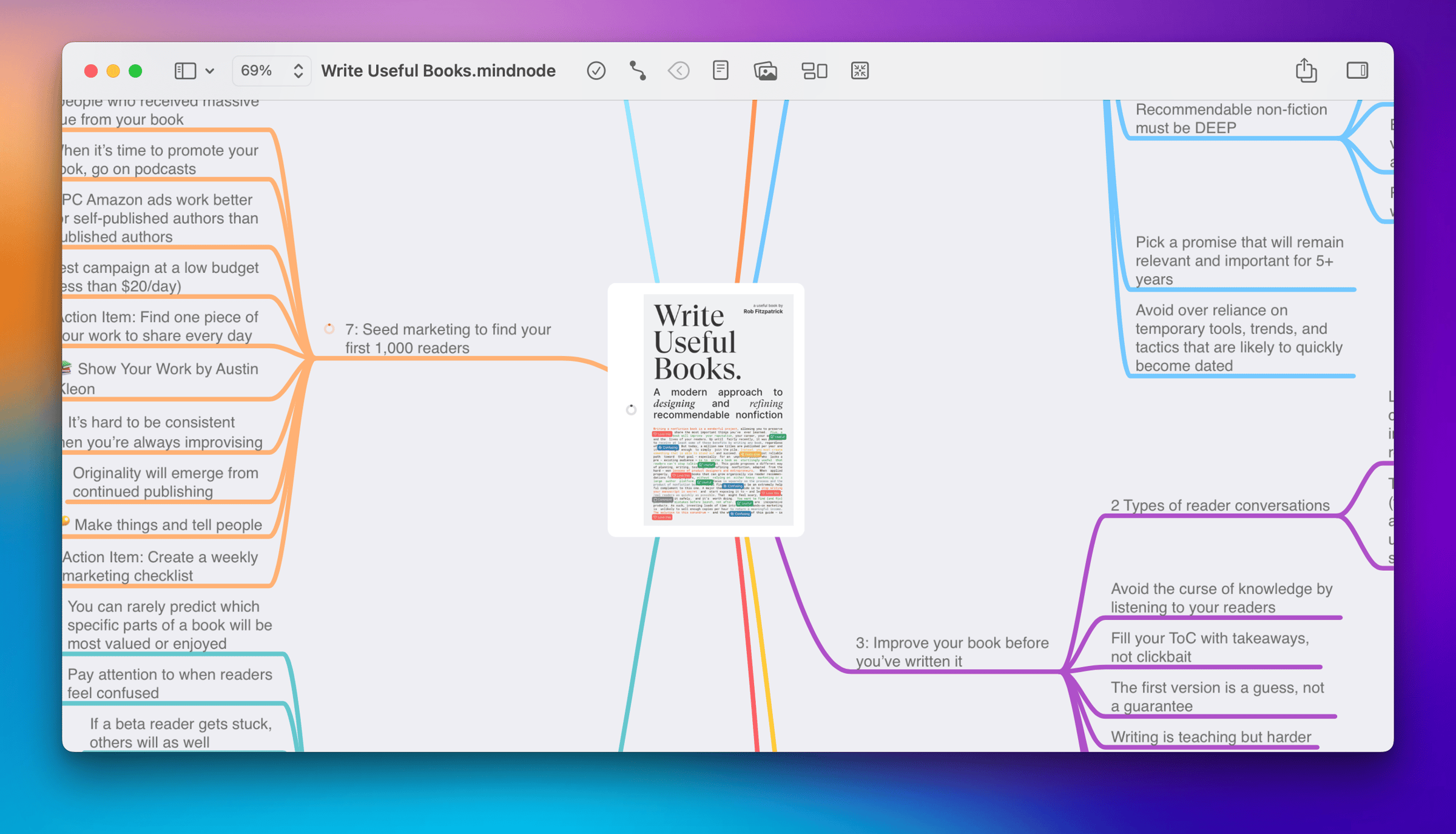This screenshot has height=834, width=1456.
Task: Select 'Avoid over reliance on temporary tools' node
Action: [x=1238, y=338]
